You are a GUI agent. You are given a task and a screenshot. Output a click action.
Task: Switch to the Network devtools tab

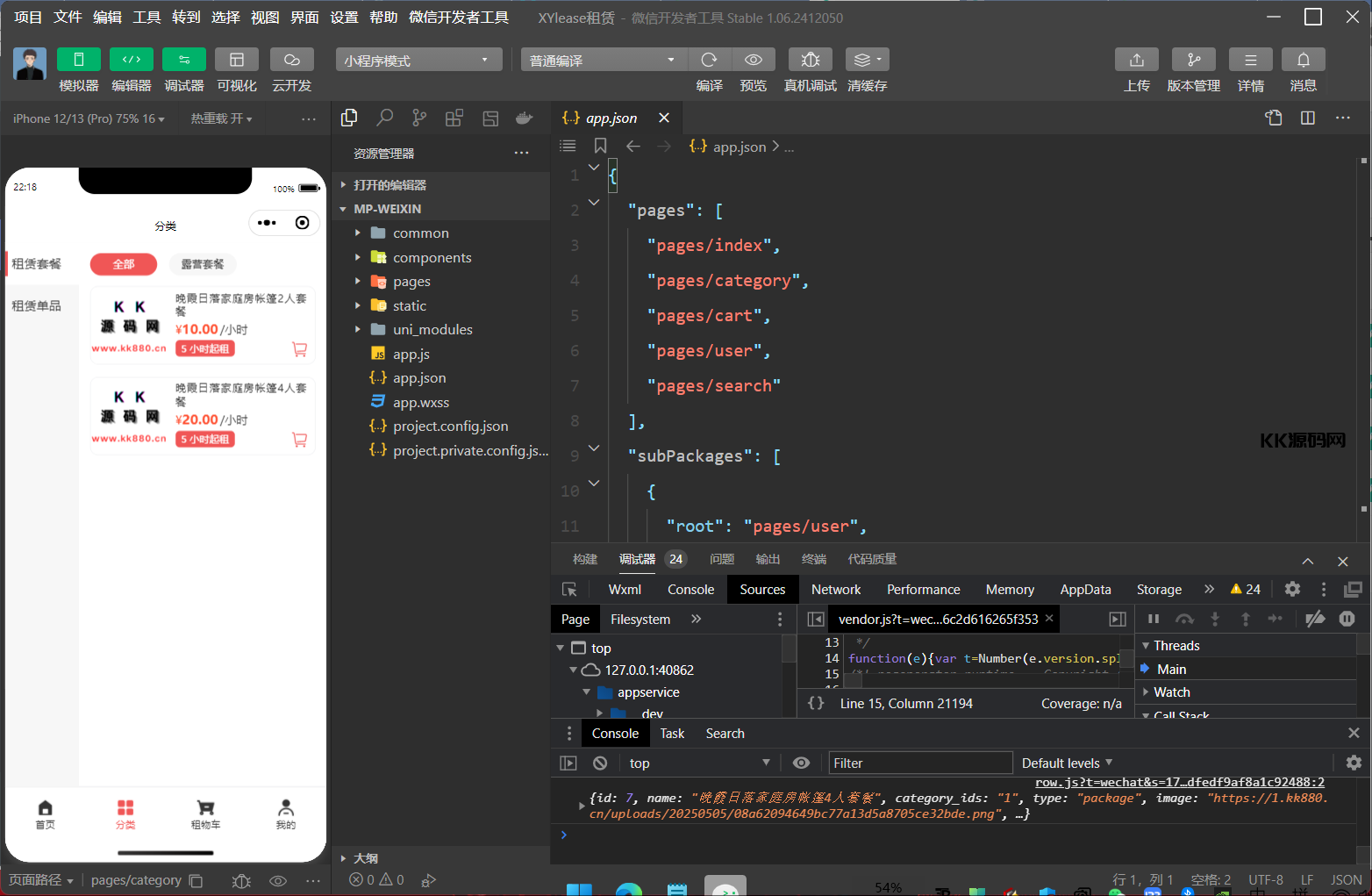coord(836,590)
